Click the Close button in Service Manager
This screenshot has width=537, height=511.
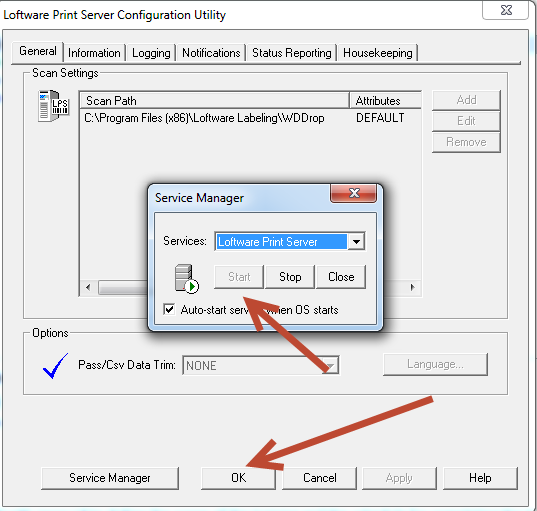point(341,277)
